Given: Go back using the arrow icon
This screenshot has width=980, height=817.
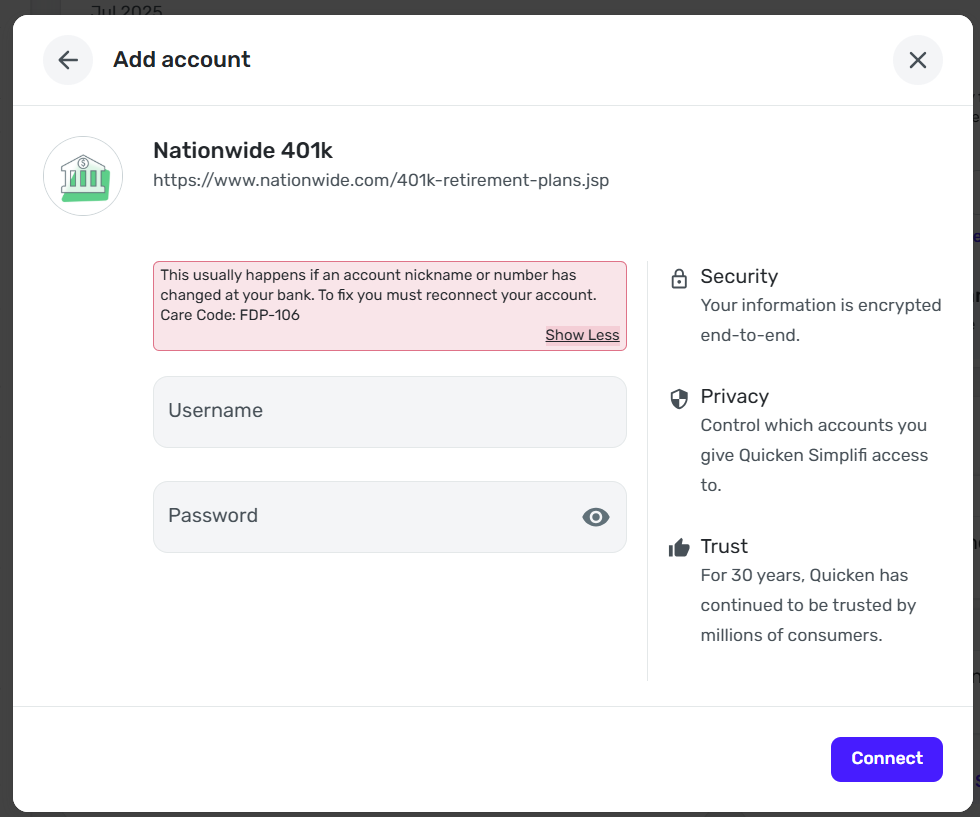Looking at the screenshot, I should click(x=68, y=60).
